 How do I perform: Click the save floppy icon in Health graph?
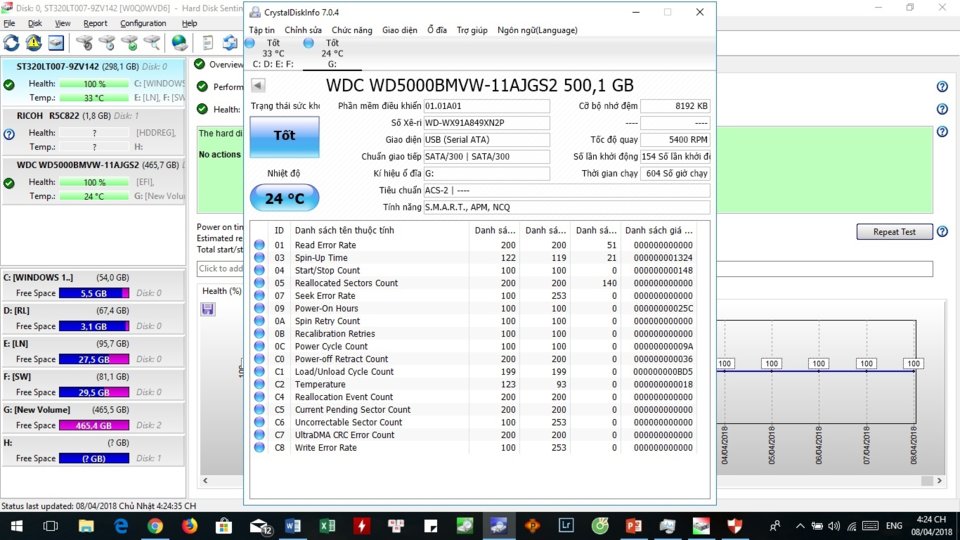(x=208, y=309)
